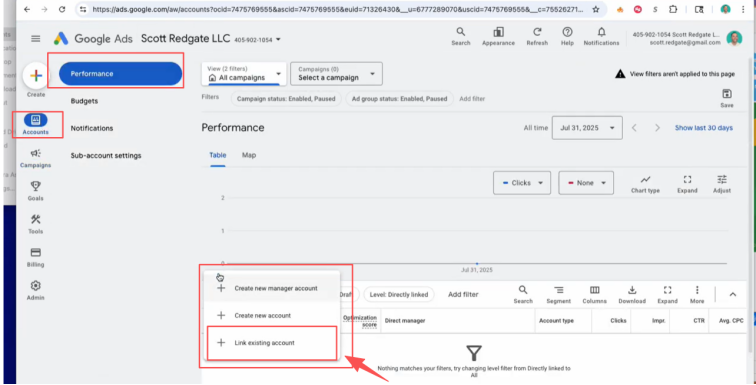Screen dimensions: 756x385
Task: Sort by Account type column
Action: 556,320
